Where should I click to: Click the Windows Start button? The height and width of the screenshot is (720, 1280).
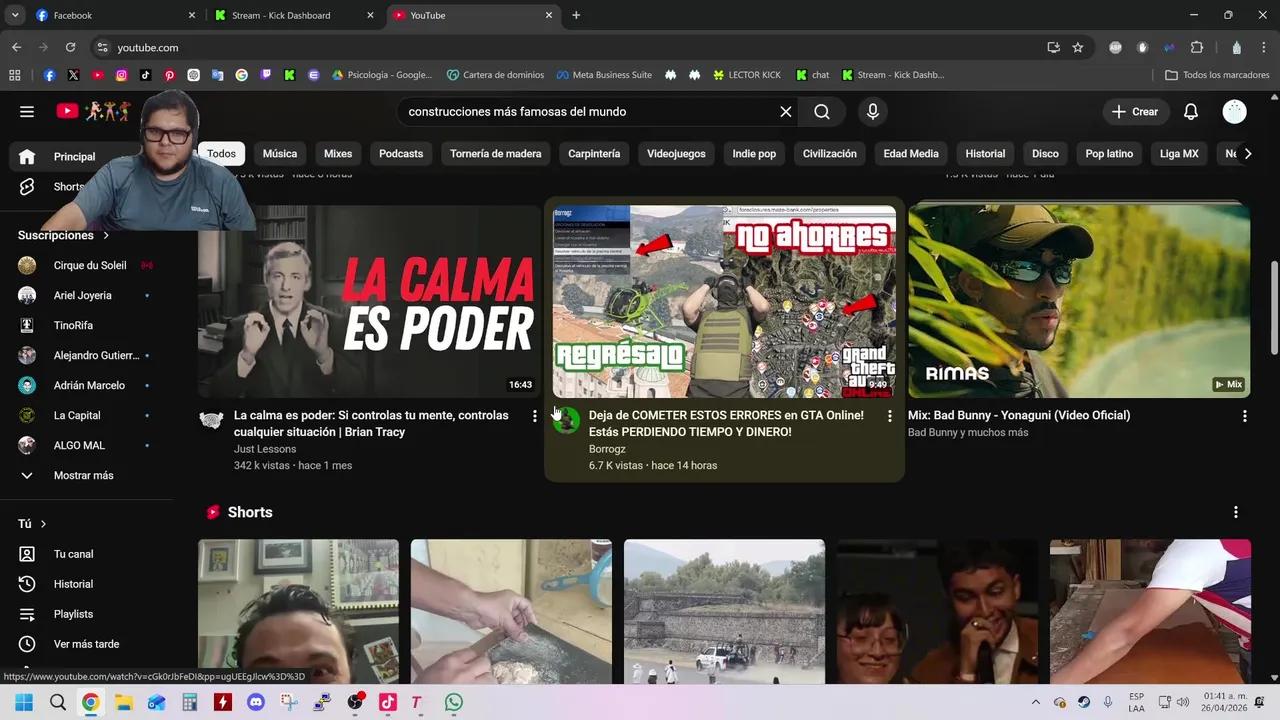click(x=24, y=703)
